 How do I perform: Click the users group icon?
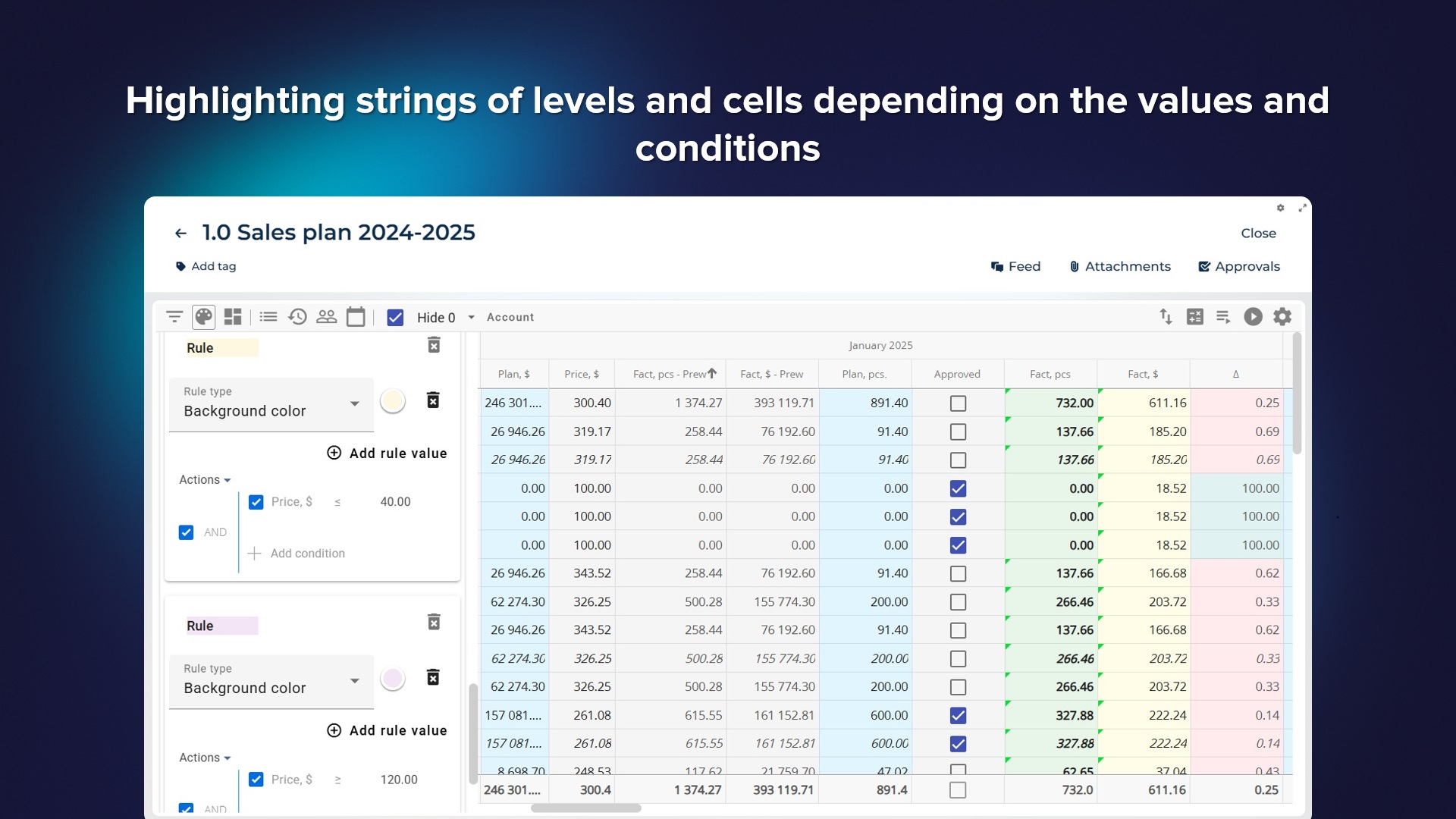pyautogui.click(x=326, y=317)
